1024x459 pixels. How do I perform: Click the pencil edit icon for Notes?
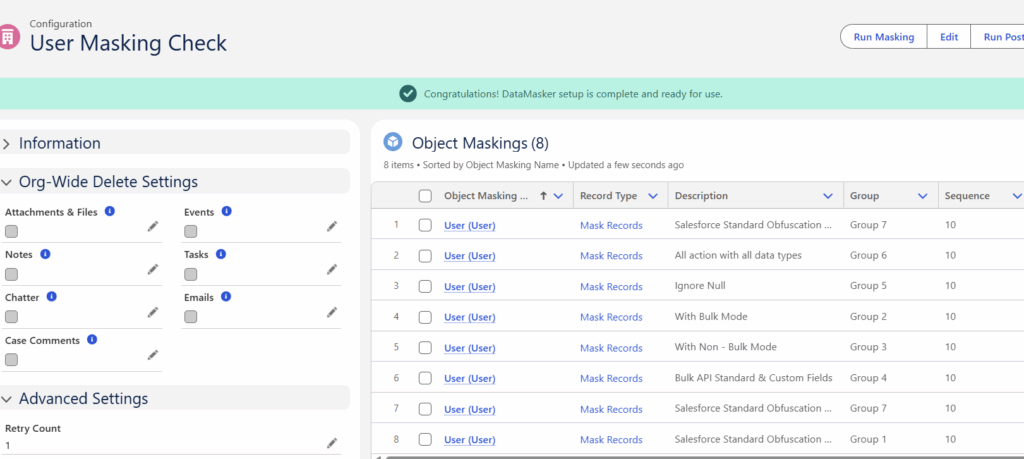point(153,269)
